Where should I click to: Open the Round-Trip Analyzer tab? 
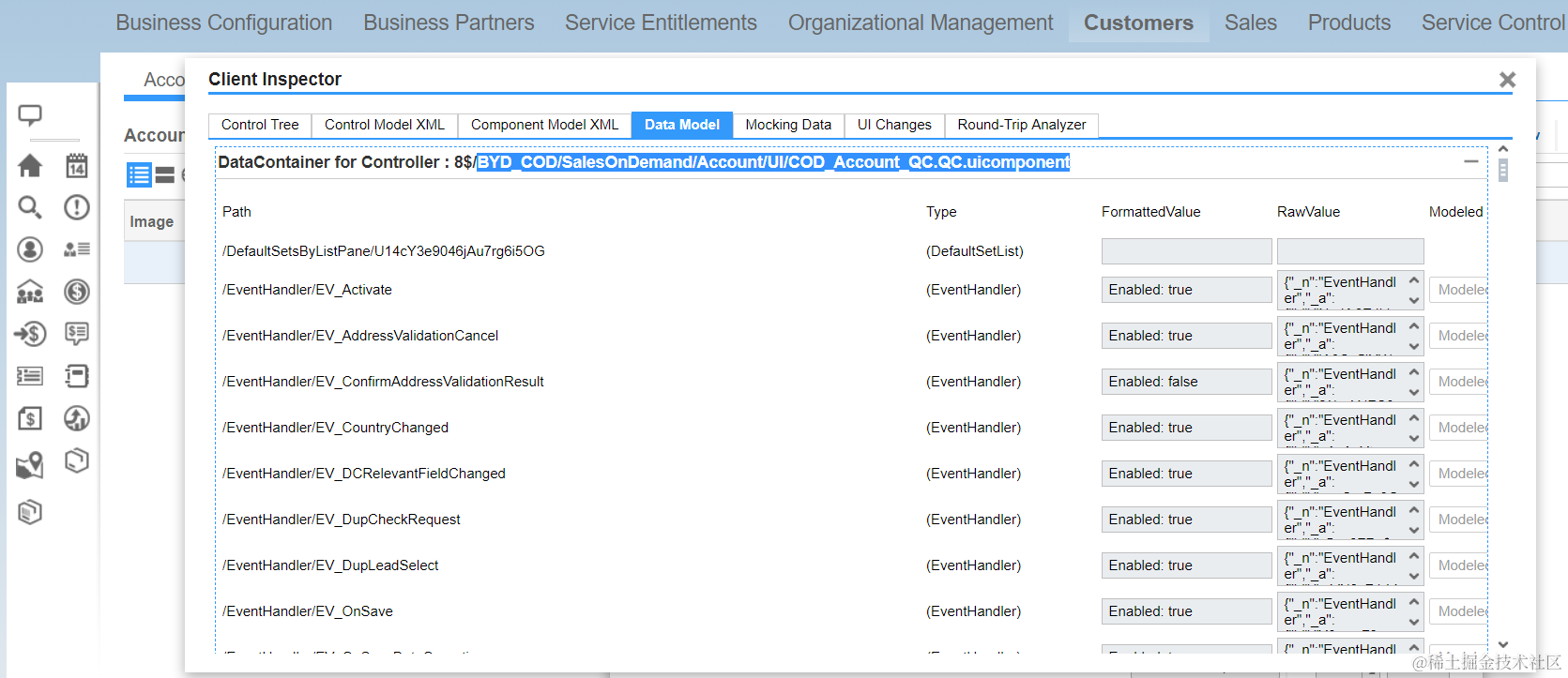pyautogui.click(x=1022, y=125)
